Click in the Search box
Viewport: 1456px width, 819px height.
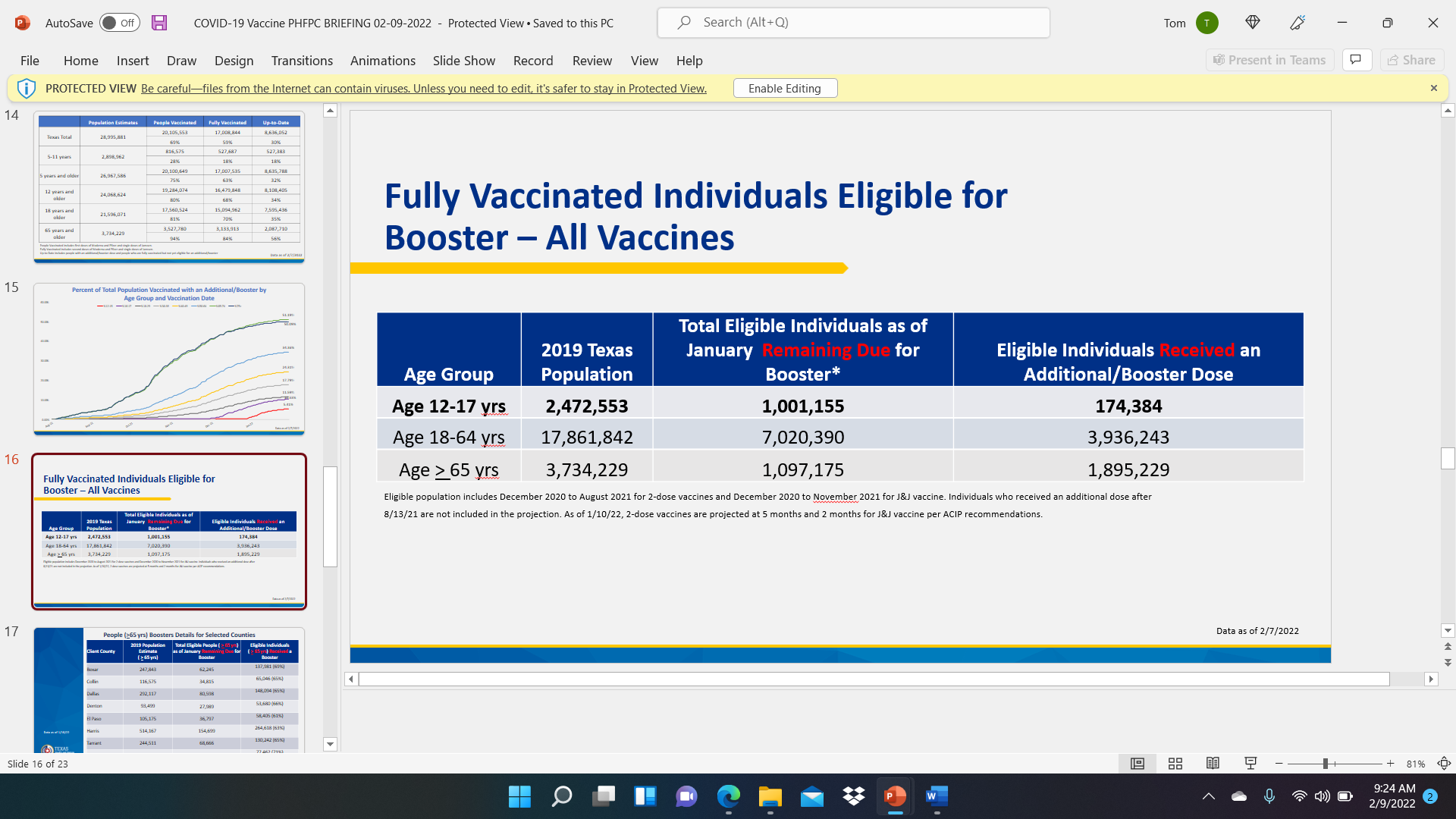pos(853,23)
